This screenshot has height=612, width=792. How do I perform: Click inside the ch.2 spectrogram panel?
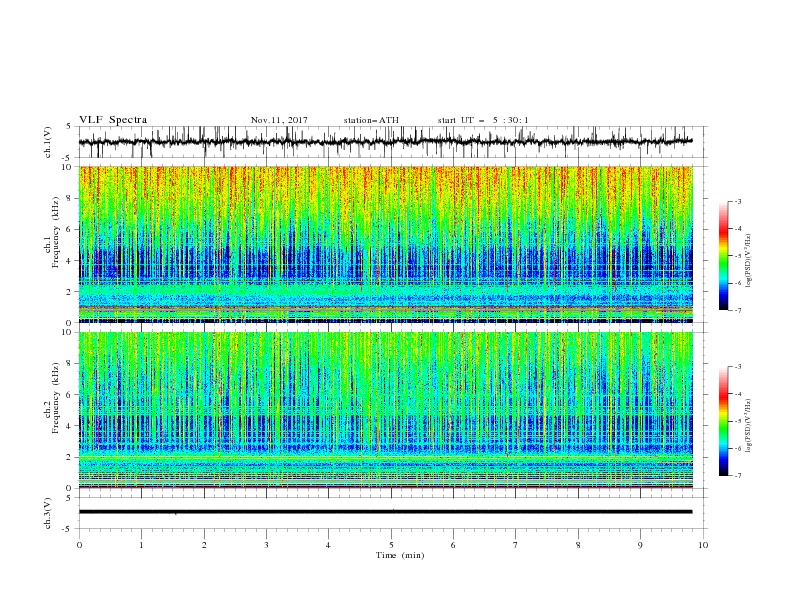click(385, 410)
